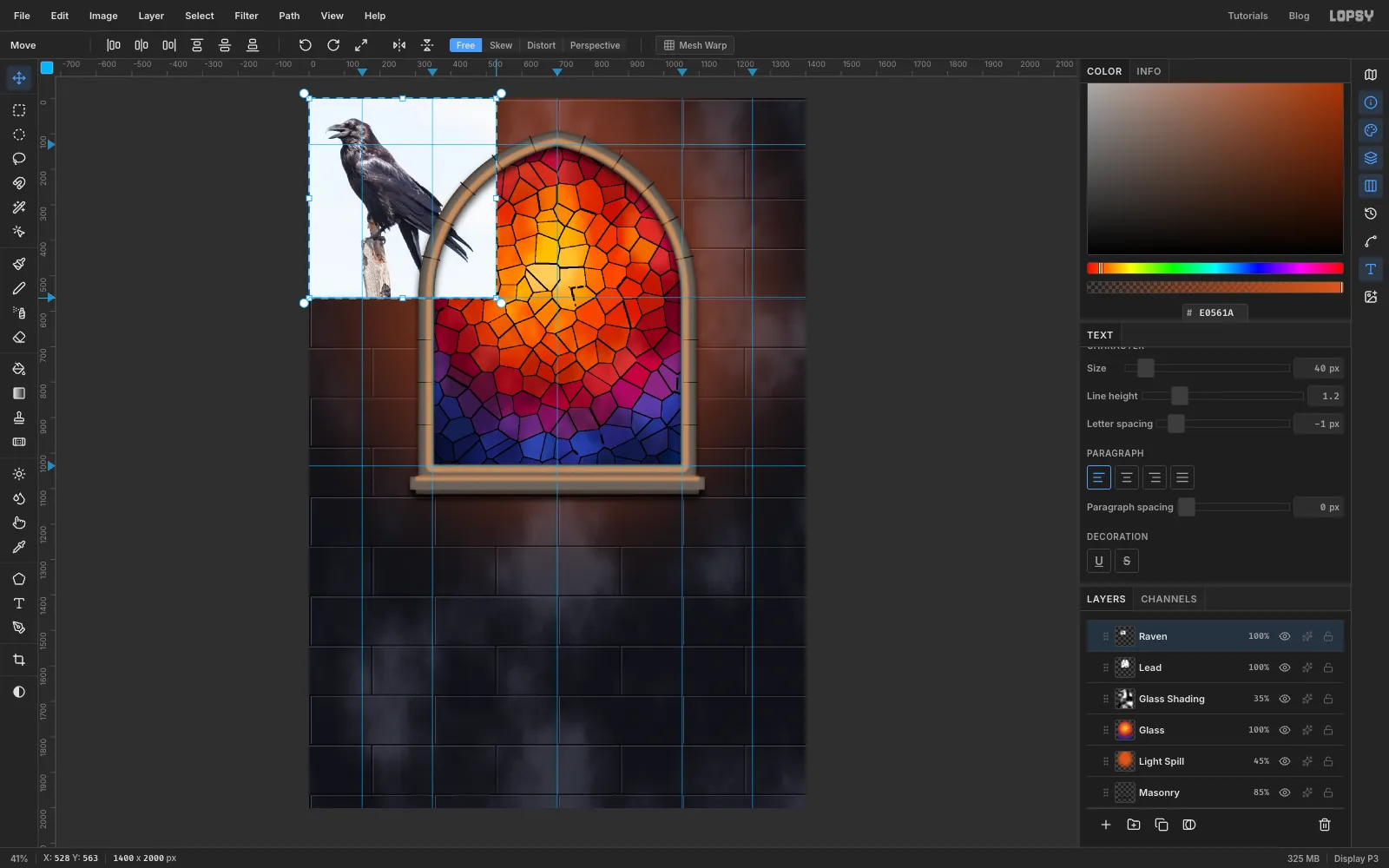Open the history panel icon
Image resolution: width=1389 pixels, height=868 pixels.
(x=1371, y=214)
